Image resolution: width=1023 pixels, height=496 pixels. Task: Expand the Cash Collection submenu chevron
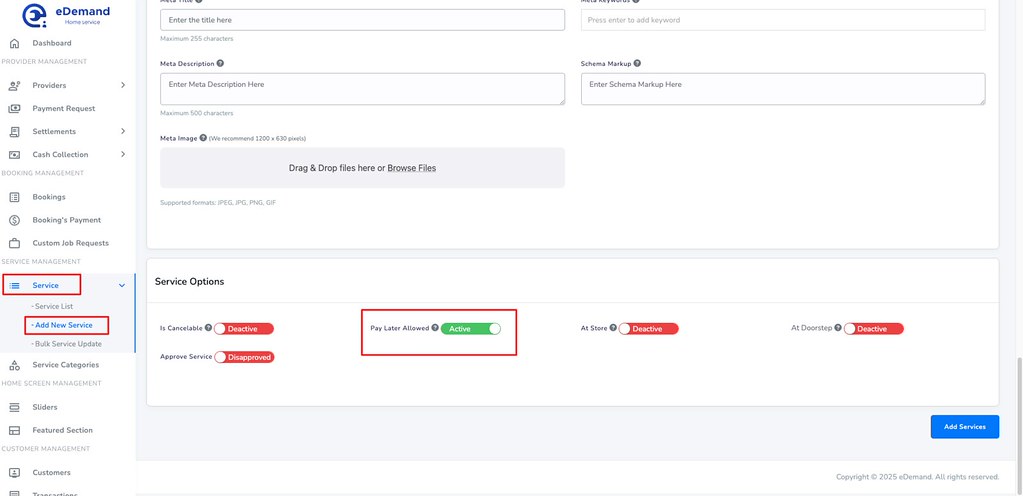pos(123,155)
